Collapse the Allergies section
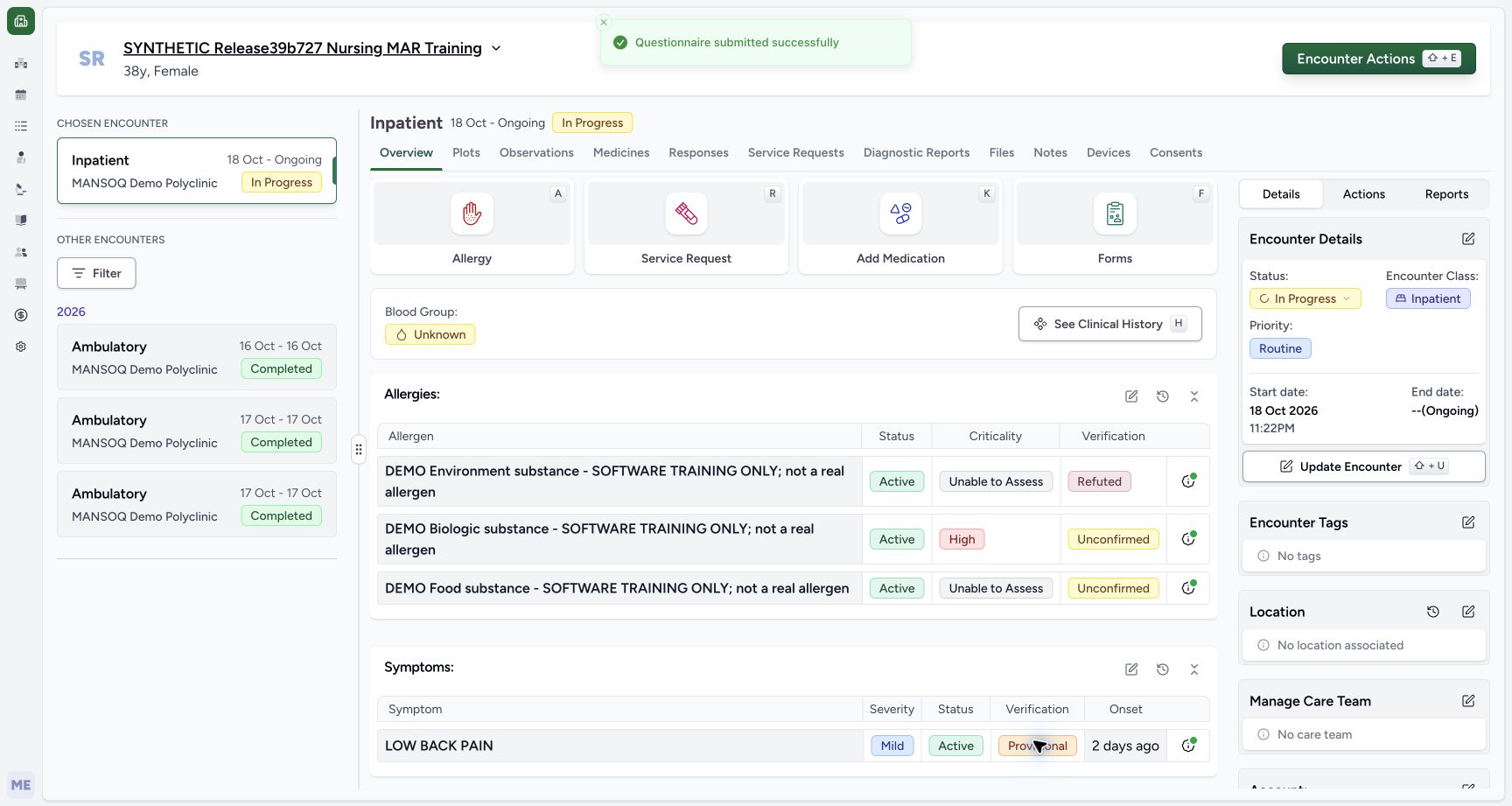The width and height of the screenshot is (1512, 806). point(1194,396)
